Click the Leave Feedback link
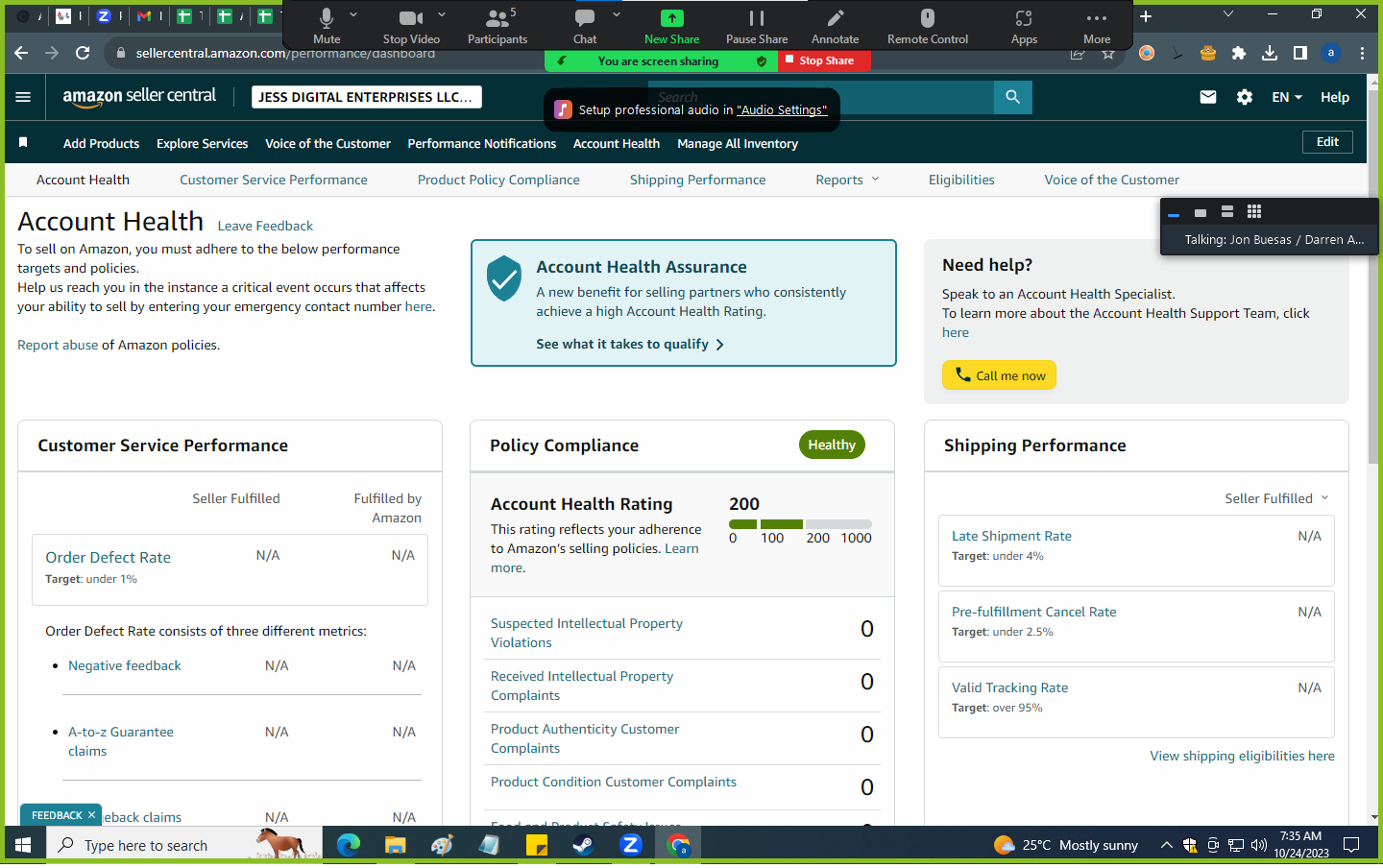 click(265, 227)
